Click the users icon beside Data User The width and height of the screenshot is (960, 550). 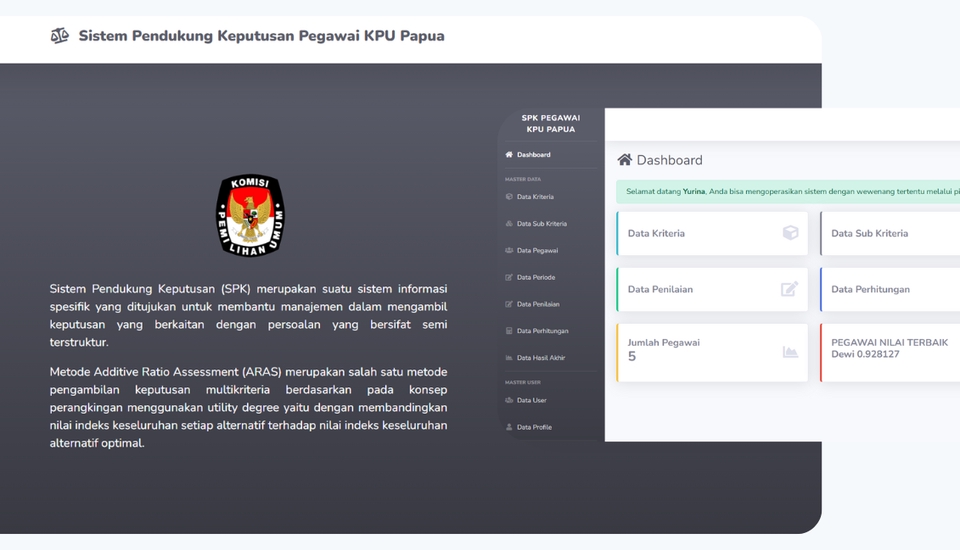pyautogui.click(x=509, y=401)
